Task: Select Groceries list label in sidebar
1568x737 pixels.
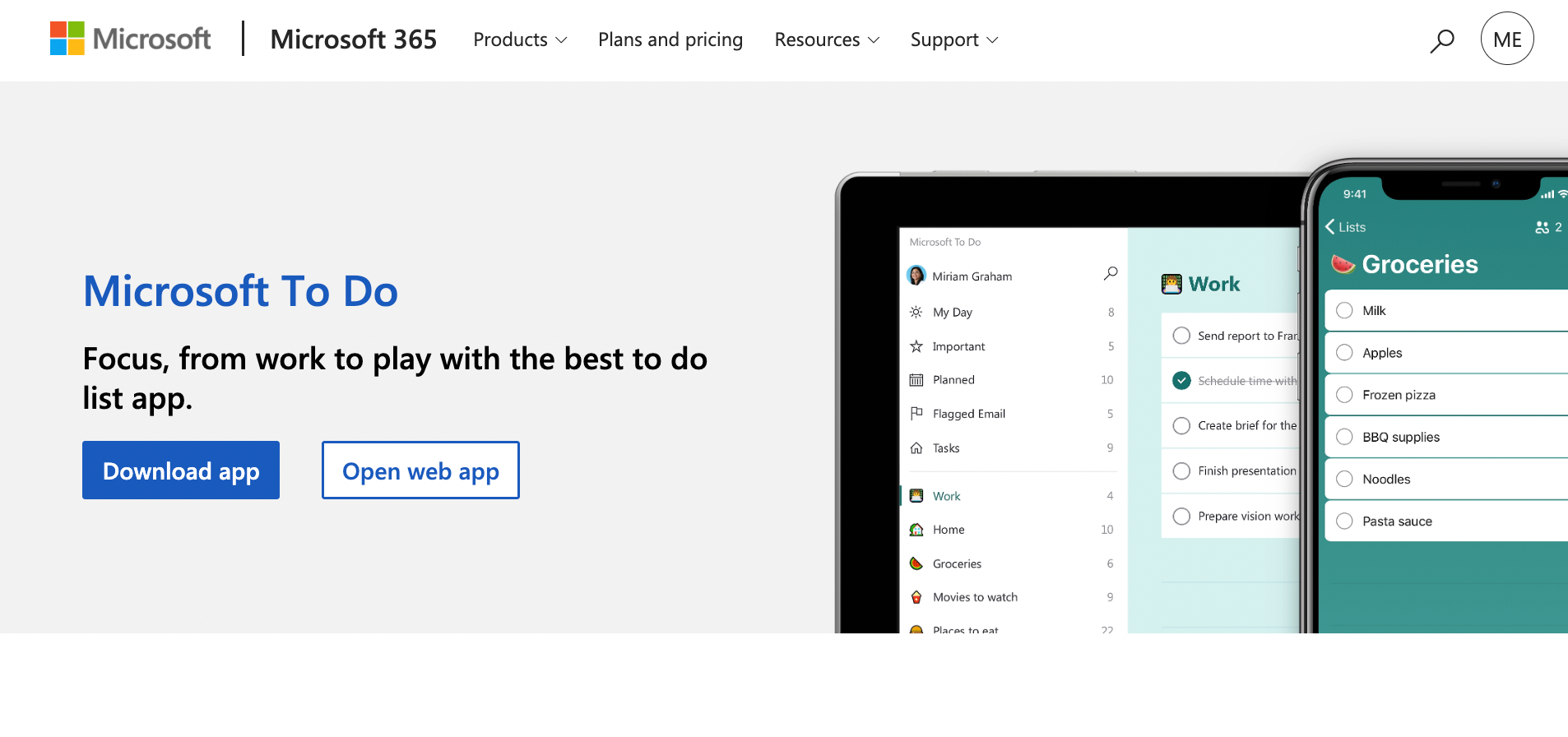Action: click(957, 563)
